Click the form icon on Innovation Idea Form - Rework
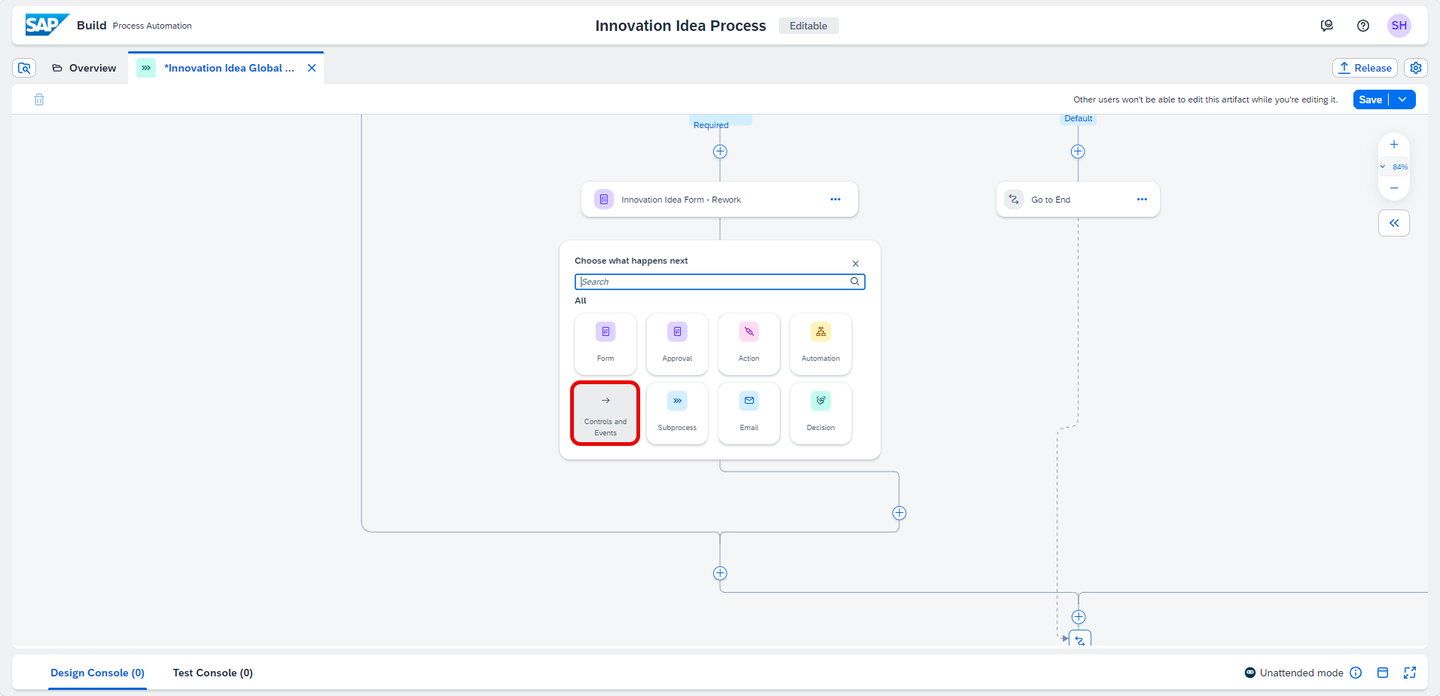 (604, 199)
